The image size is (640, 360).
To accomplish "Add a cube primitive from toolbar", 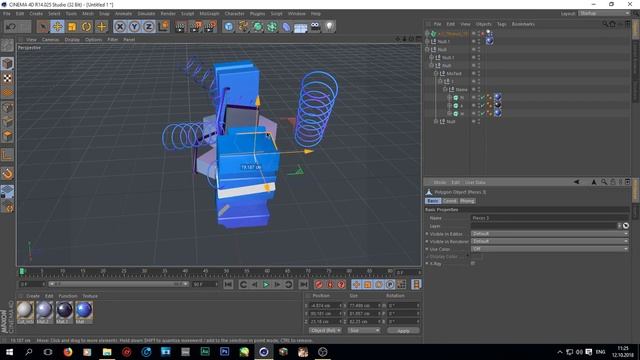I will coord(229,27).
